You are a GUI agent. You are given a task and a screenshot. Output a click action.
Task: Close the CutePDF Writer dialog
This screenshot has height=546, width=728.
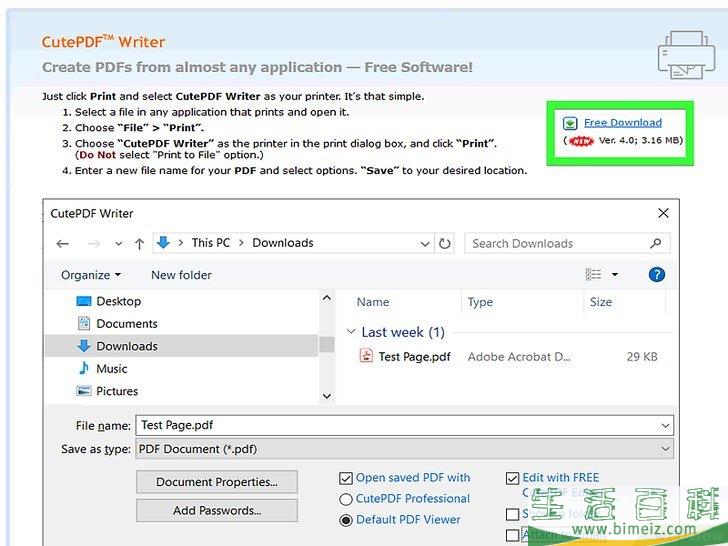[x=663, y=213]
